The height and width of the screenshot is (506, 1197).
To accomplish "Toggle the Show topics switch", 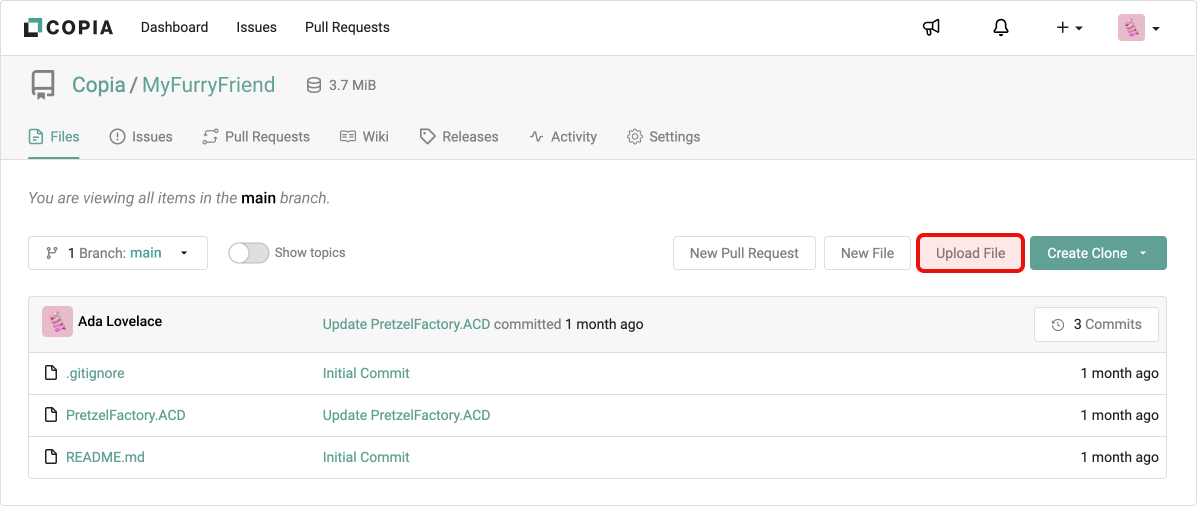I will point(249,253).
